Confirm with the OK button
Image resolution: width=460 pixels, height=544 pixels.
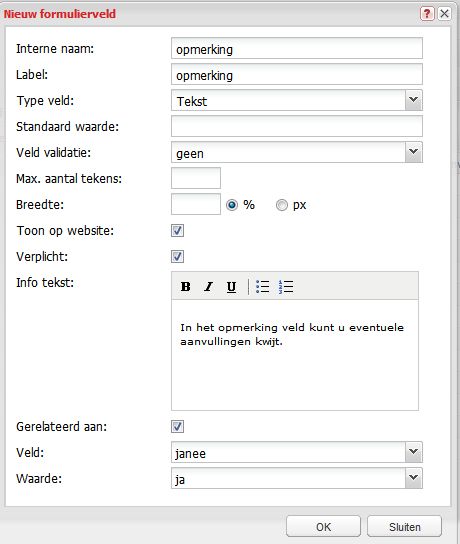323,527
